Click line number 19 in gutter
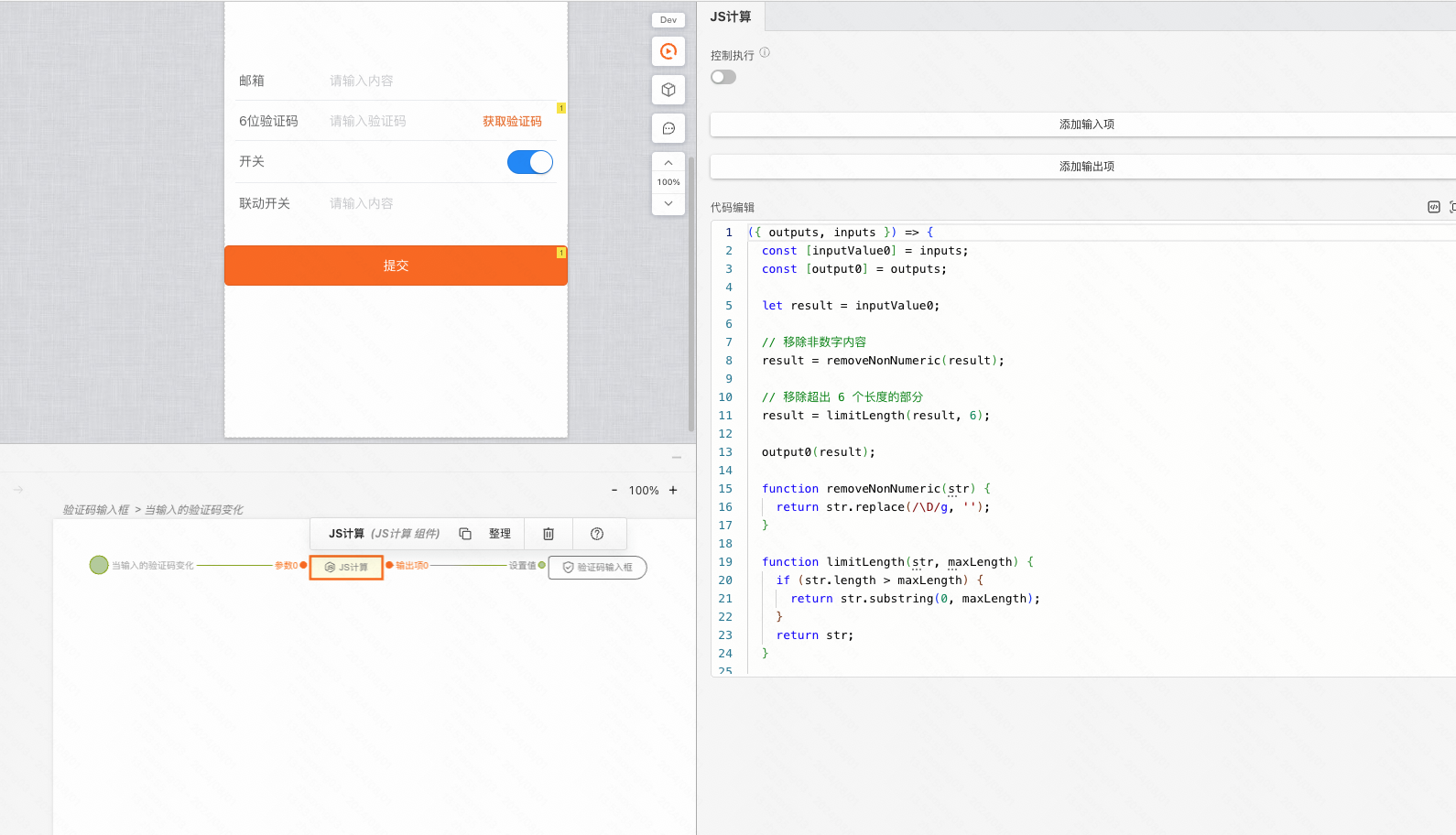This screenshot has height=835, width=1456. [725, 562]
